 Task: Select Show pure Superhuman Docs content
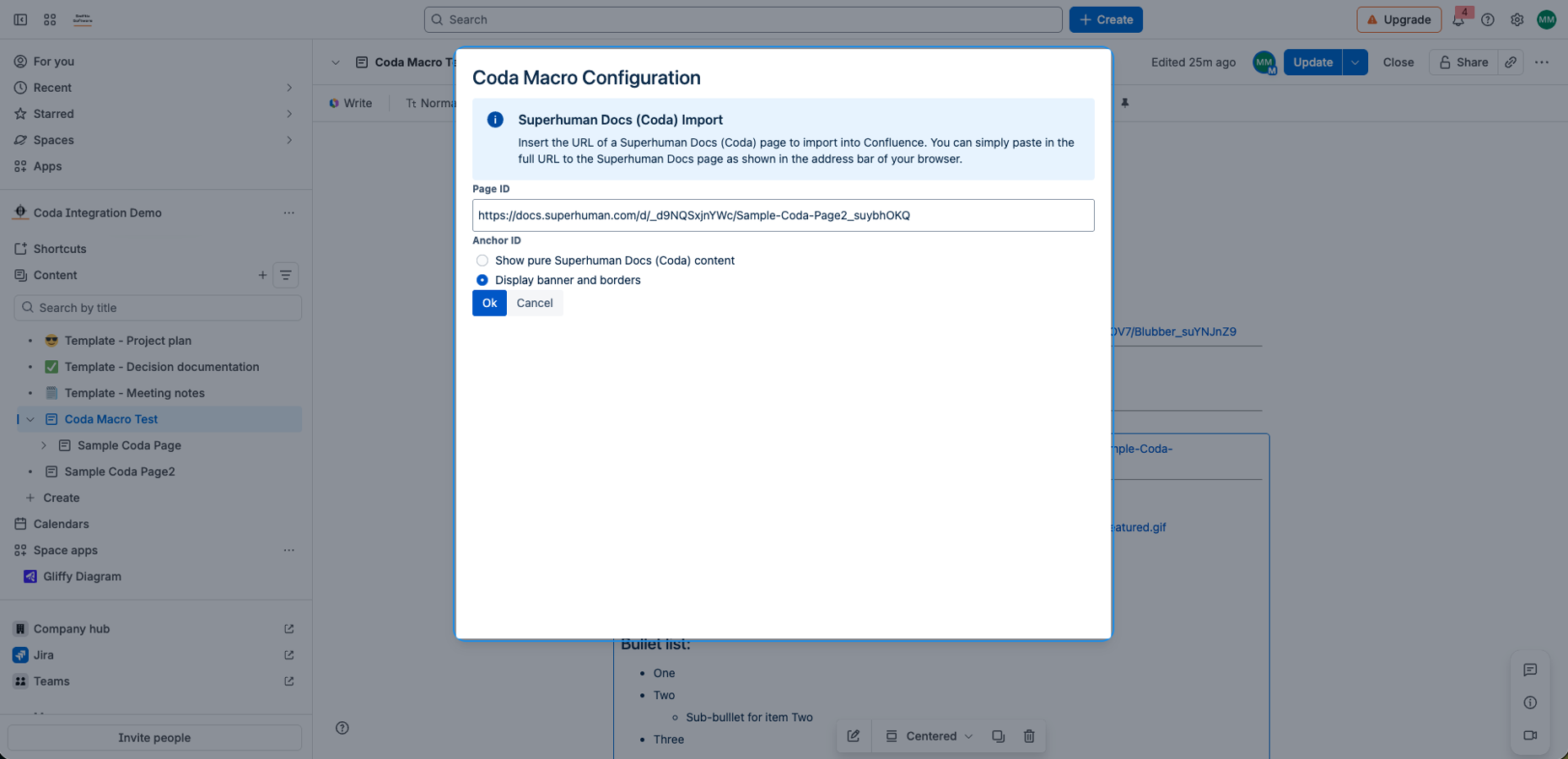tap(482, 261)
